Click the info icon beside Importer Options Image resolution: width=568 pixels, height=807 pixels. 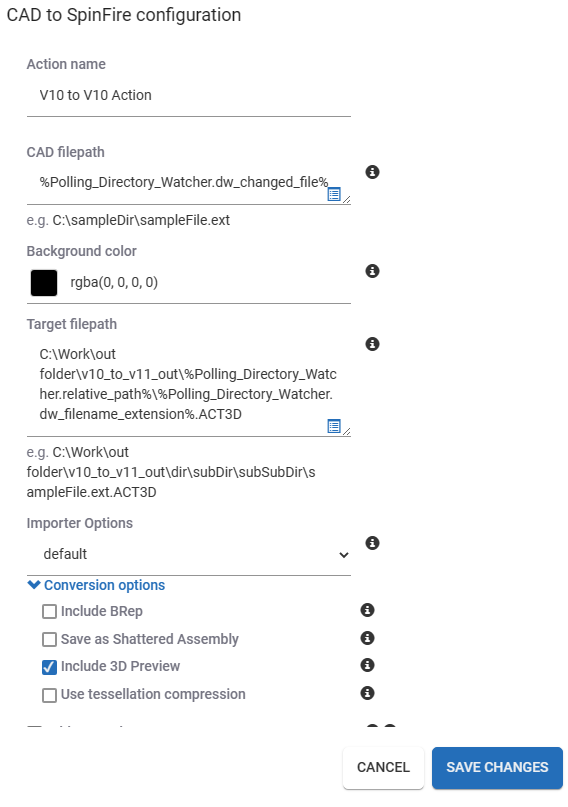pos(372,543)
